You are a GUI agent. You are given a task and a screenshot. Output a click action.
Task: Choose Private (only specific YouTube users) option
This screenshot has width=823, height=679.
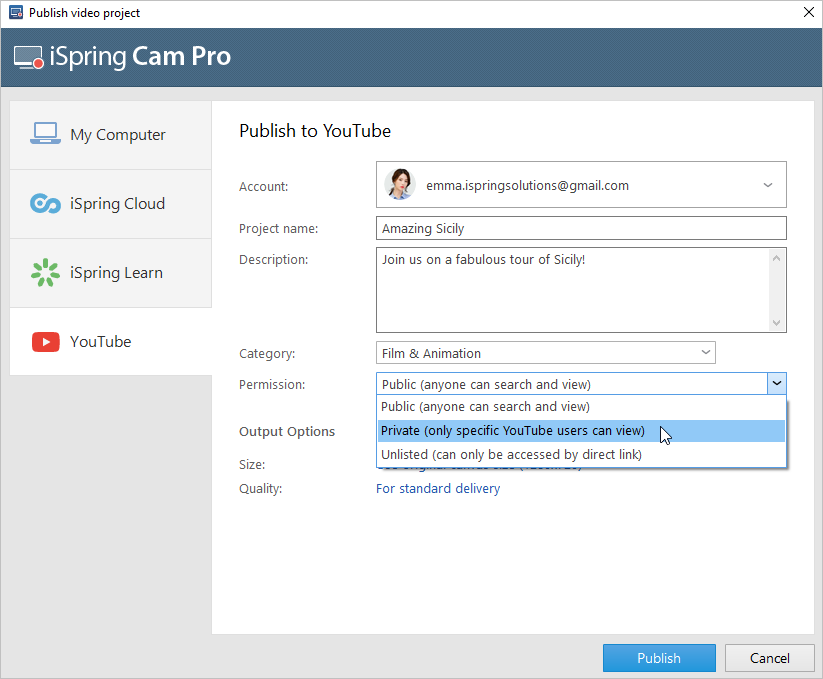coord(581,431)
